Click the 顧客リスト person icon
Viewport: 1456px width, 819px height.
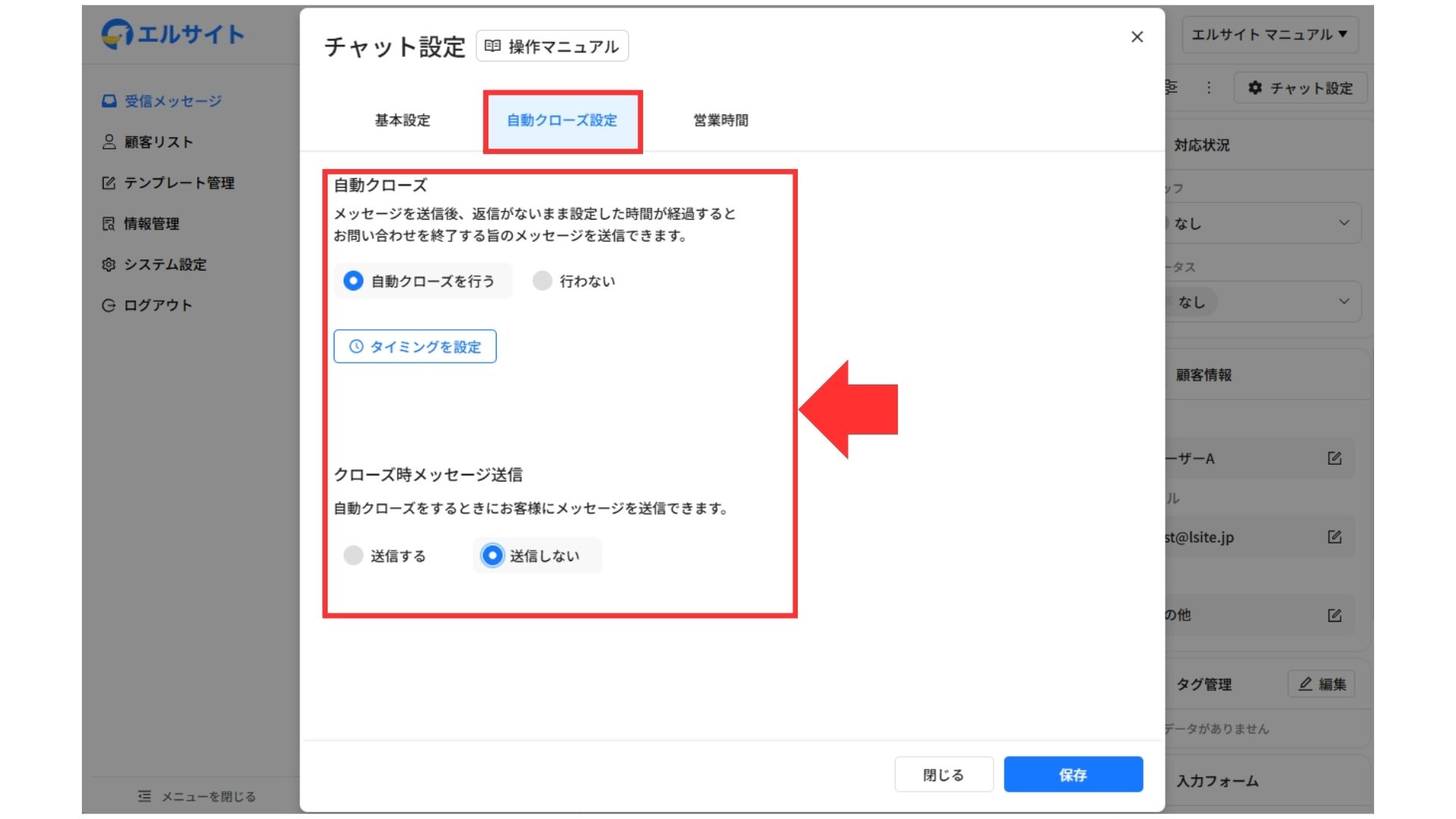click(x=109, y=142)
